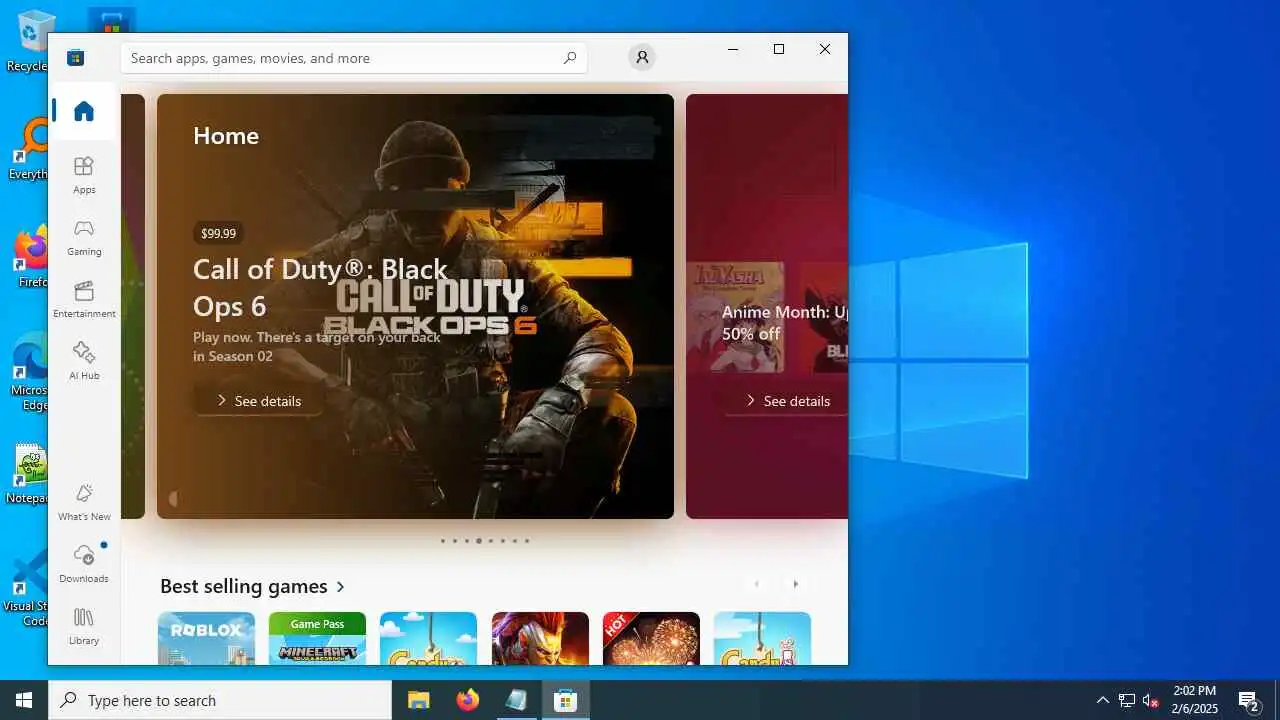Open the Roblox game tile
Viewport: 1280px width, 720px height.
tap(206, 638)
